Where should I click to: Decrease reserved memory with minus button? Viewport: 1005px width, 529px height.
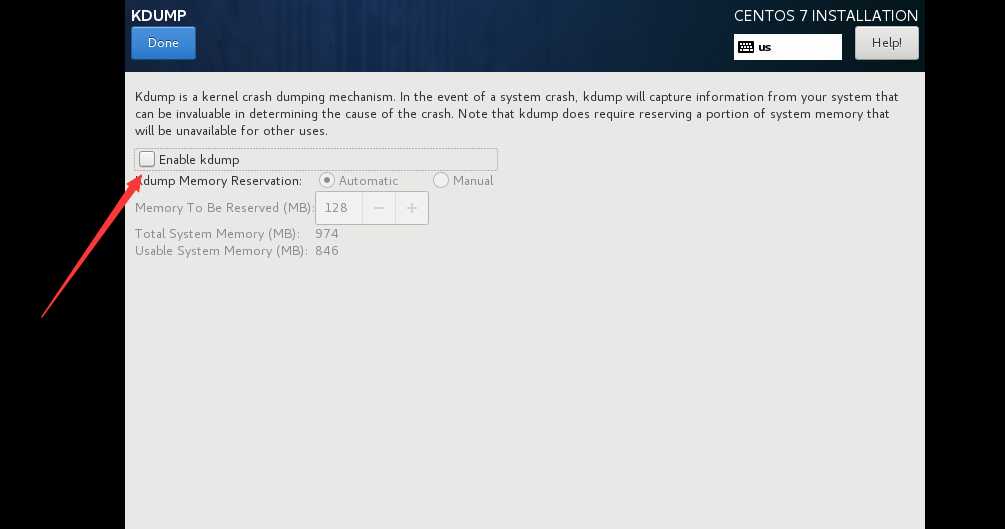379,208
